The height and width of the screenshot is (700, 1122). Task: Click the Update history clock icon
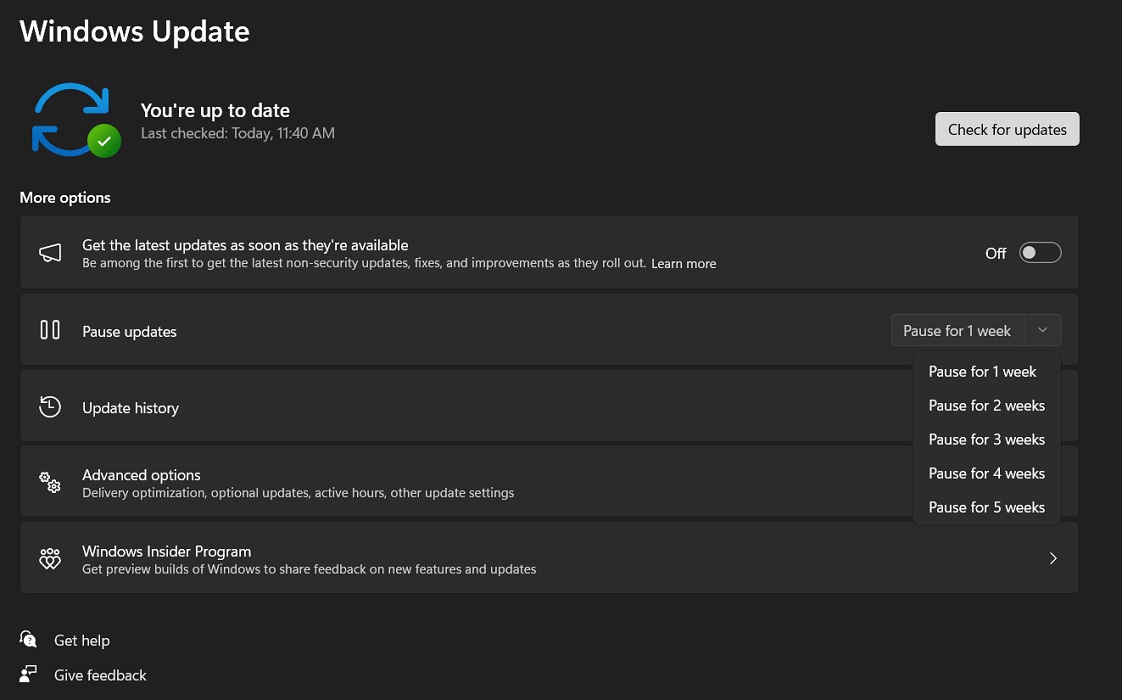click(x=50, y=407)
